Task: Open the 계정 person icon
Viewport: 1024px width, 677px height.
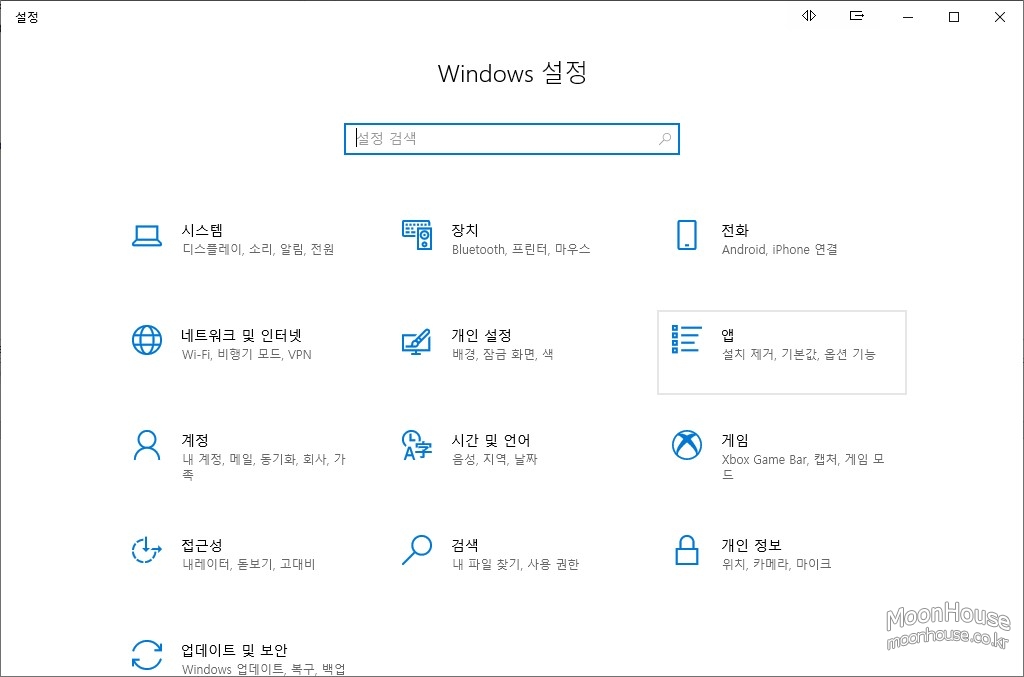Action: (147, 445)
